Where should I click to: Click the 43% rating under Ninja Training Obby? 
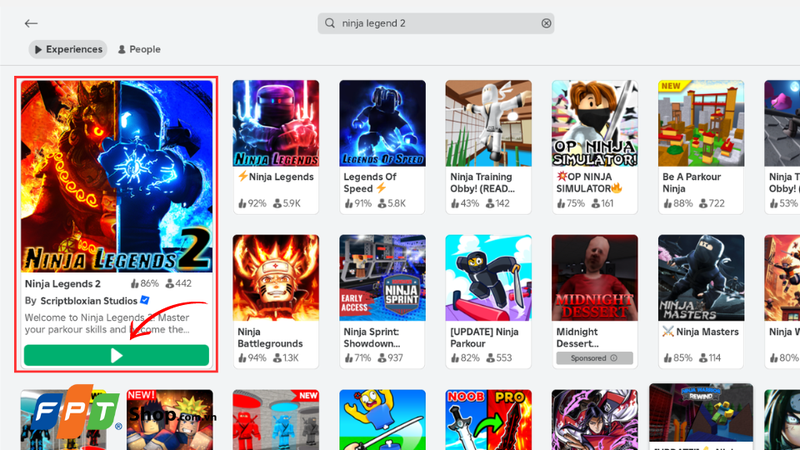[465, 204]
